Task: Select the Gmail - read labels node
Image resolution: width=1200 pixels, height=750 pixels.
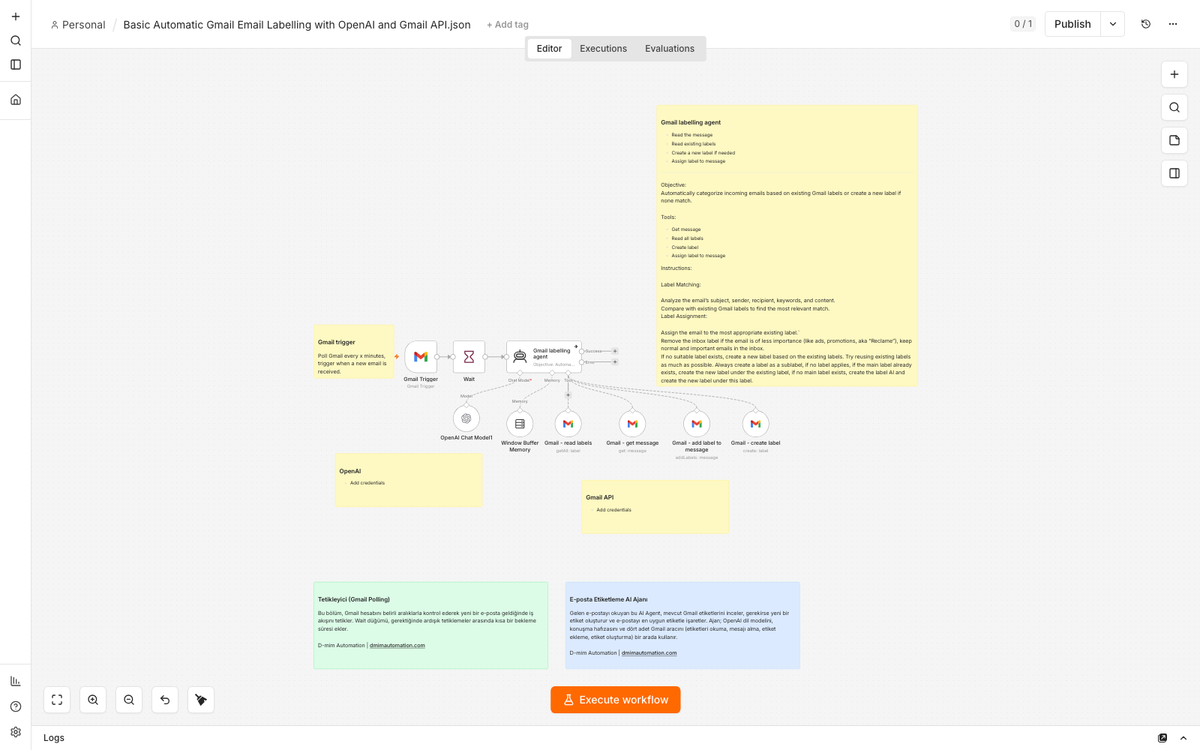Action: click(x=568, y=424)
